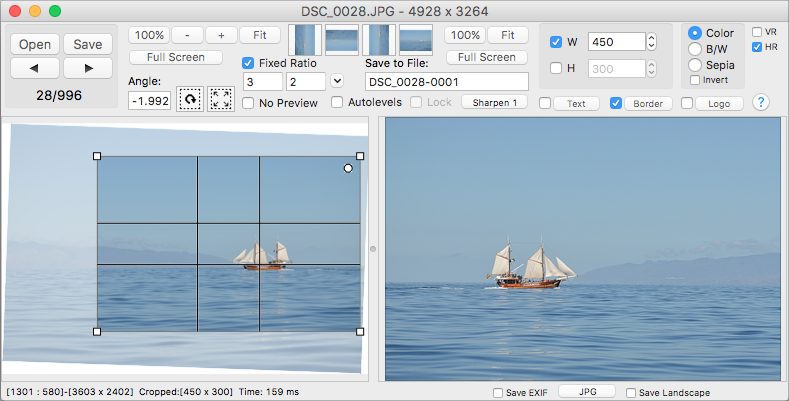Select fourth orientation thumbnail preview
789x401 pixels.
tap(416, 40)
